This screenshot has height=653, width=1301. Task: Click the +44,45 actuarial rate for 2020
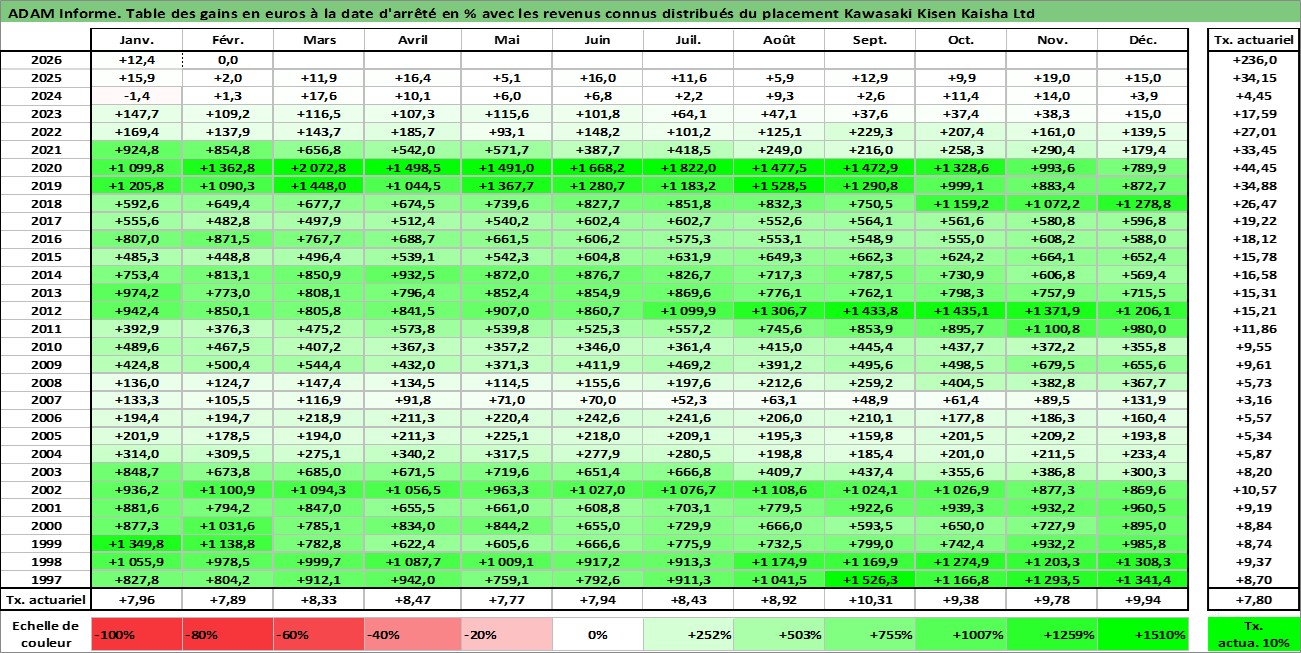pyautogui.click(x=1253, y=167)
